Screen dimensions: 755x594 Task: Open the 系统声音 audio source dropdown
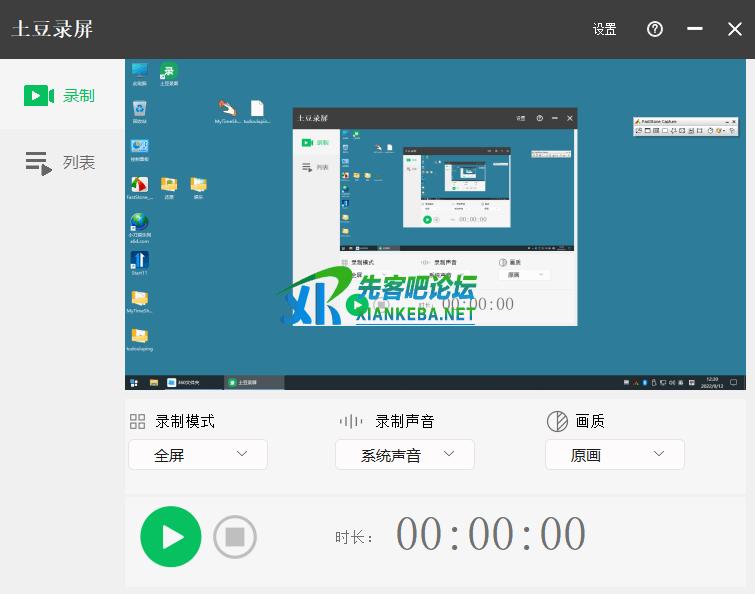[x=405, y=455]
